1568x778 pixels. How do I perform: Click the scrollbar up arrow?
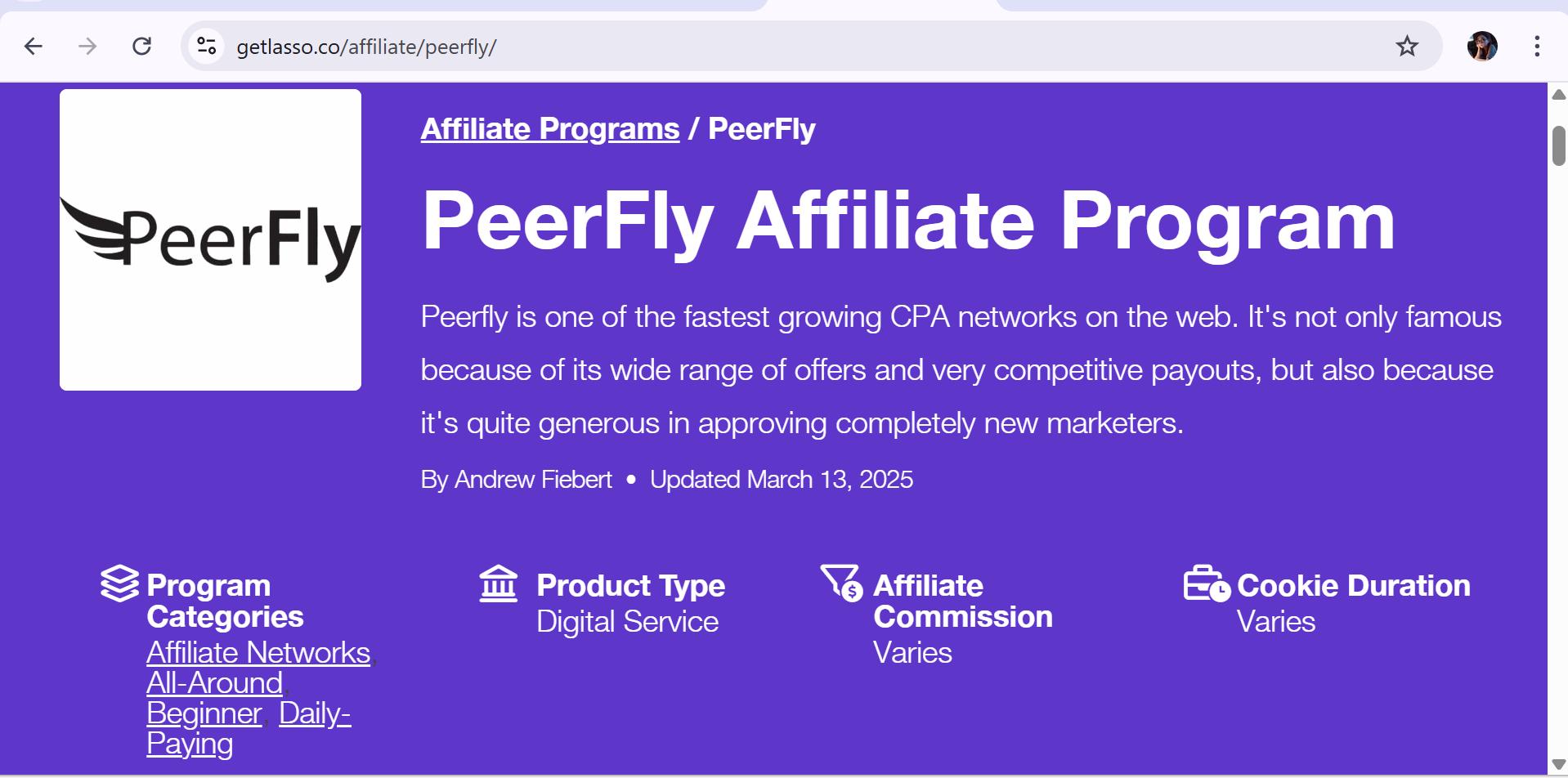[1558, 95]
